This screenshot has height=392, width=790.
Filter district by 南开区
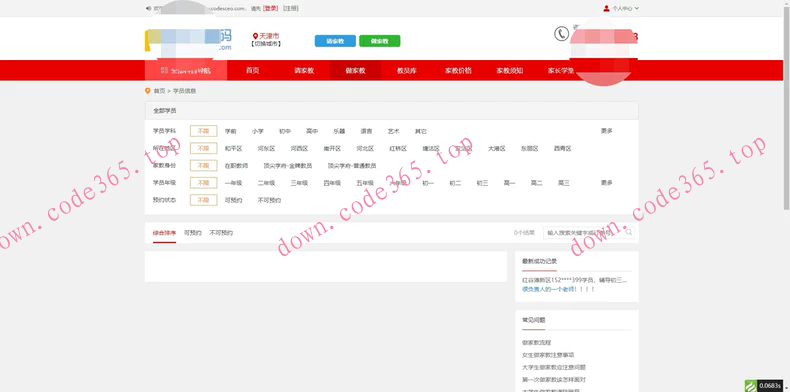coord(332,149)
